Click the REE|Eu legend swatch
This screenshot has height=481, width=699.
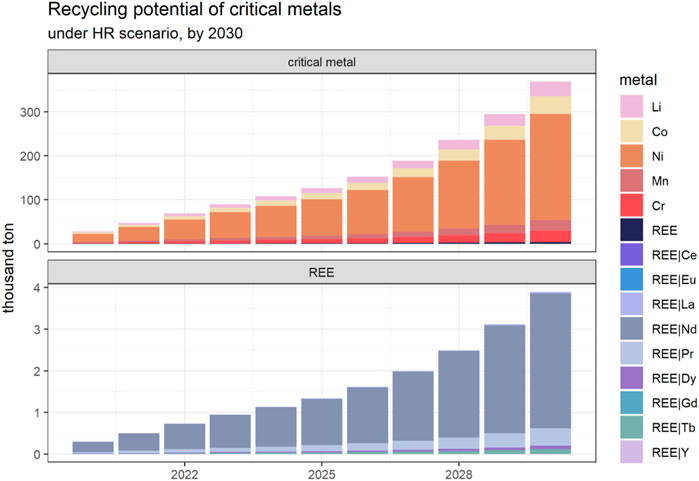tap(631, 280)
